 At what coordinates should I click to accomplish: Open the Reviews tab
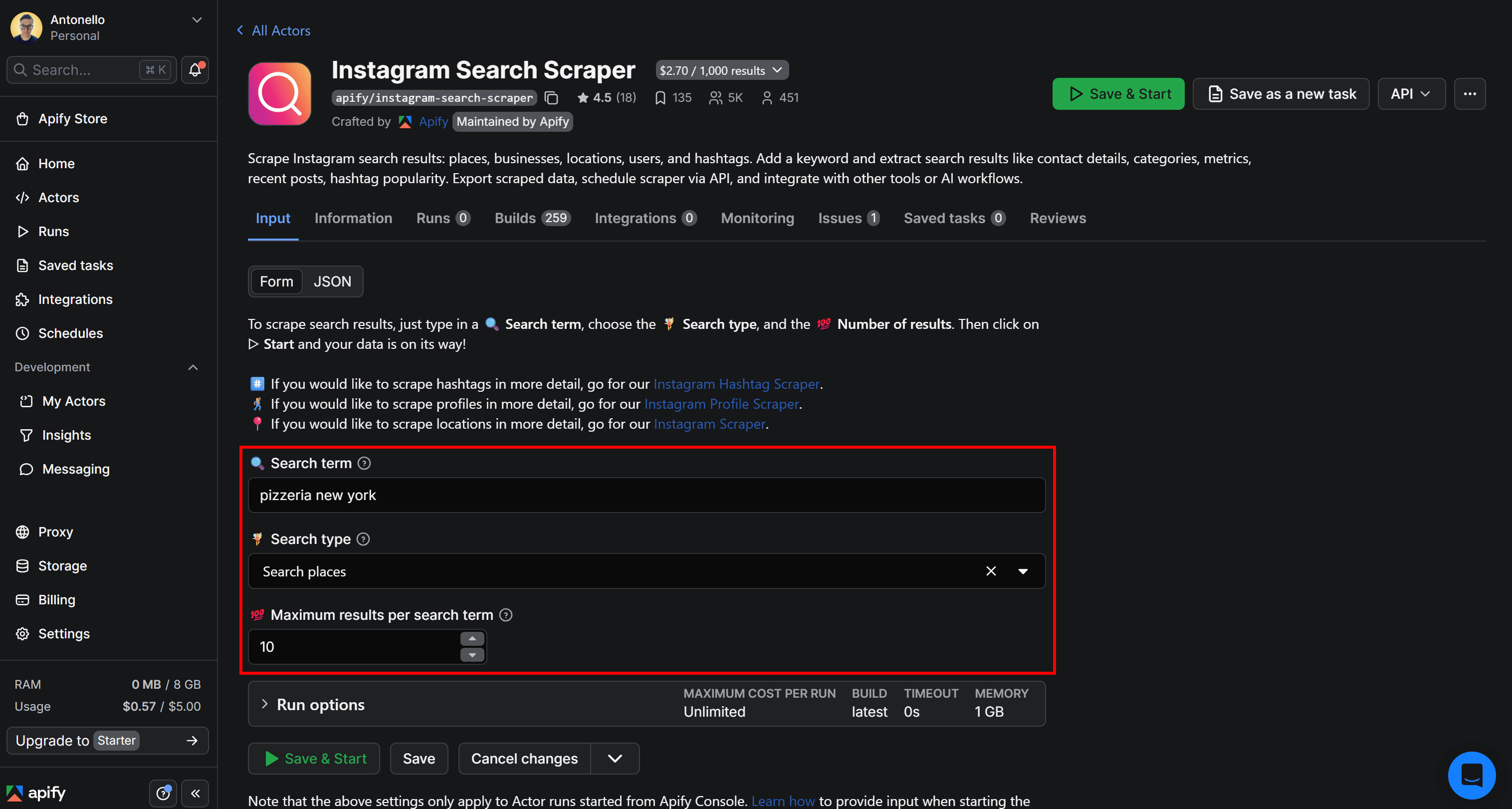[1058, 218]
